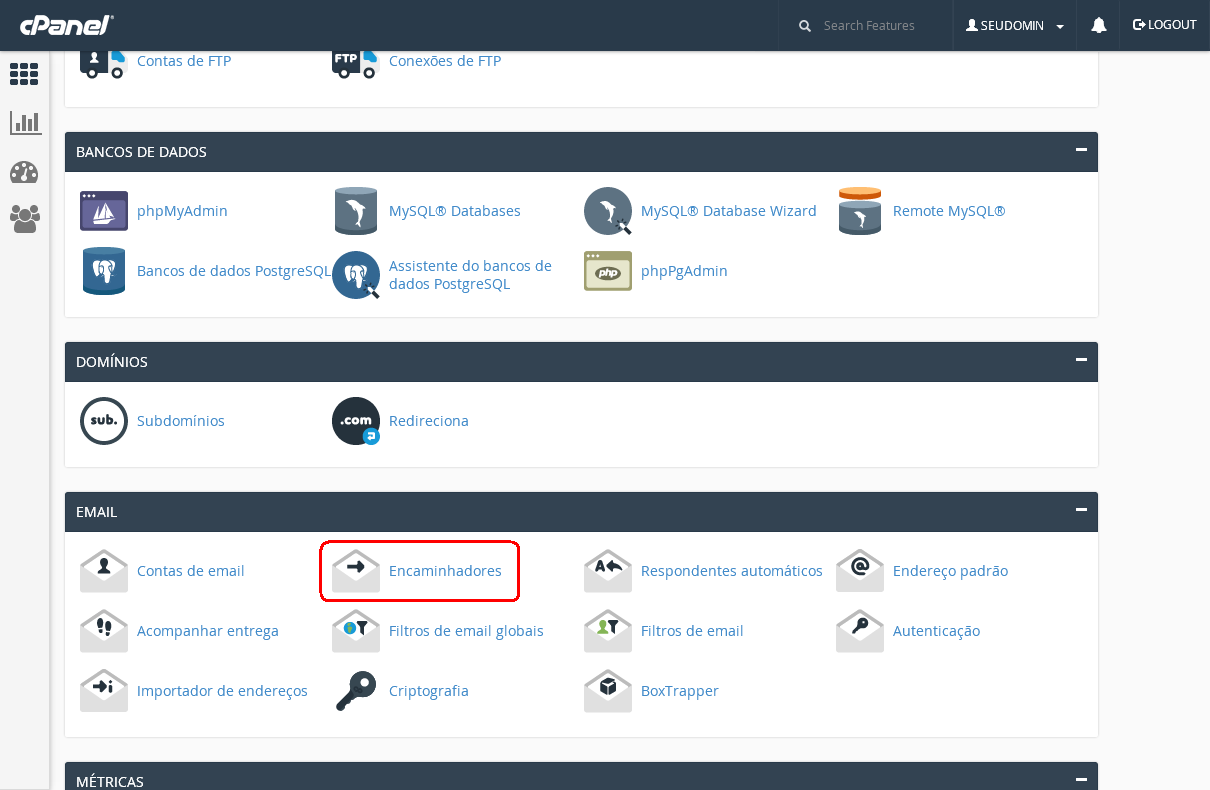Open Respondentes automáticos icon
Viewport: 1210px width, 790px height.
click(x=608, y=571)
